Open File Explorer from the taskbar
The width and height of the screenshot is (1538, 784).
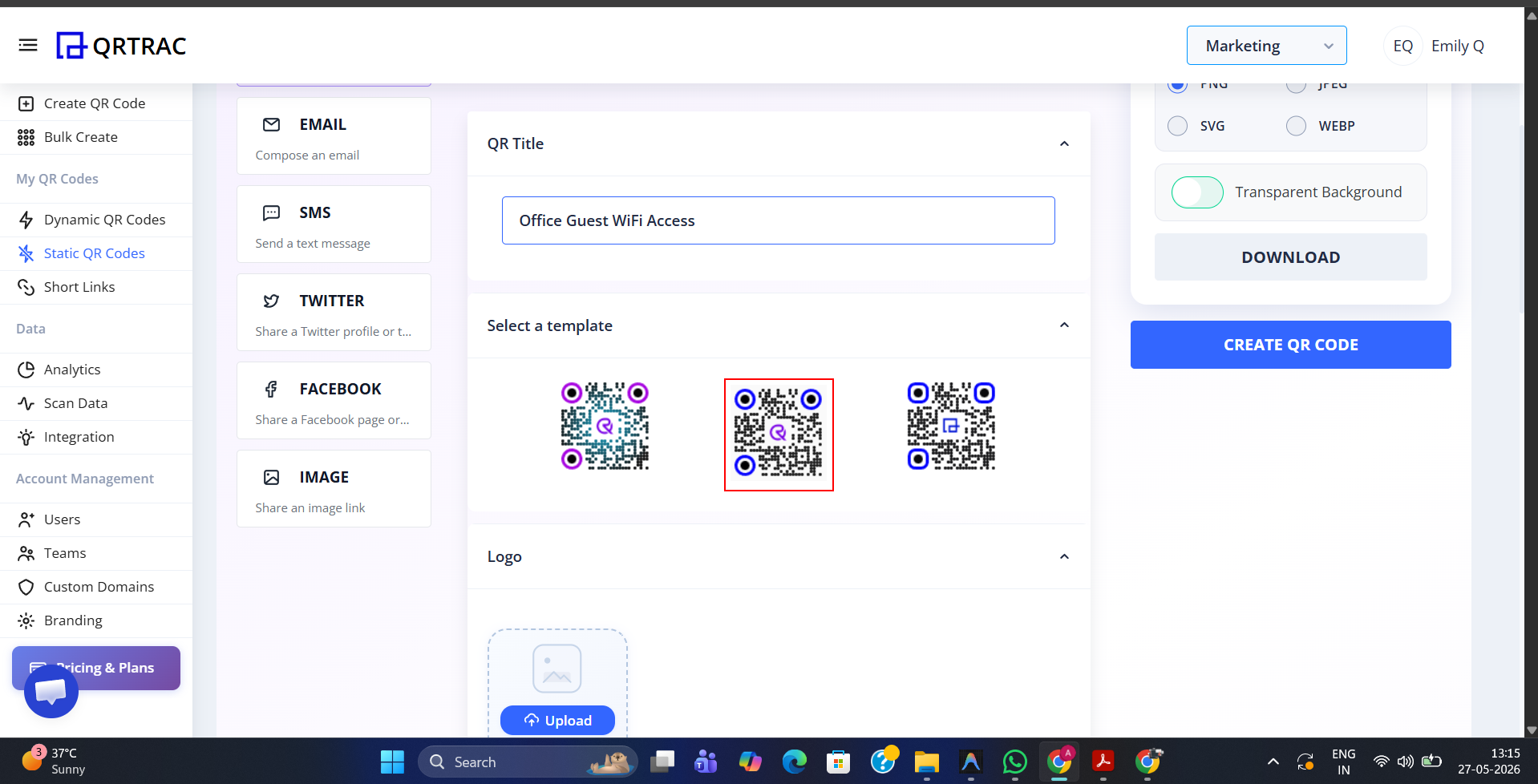926,762
